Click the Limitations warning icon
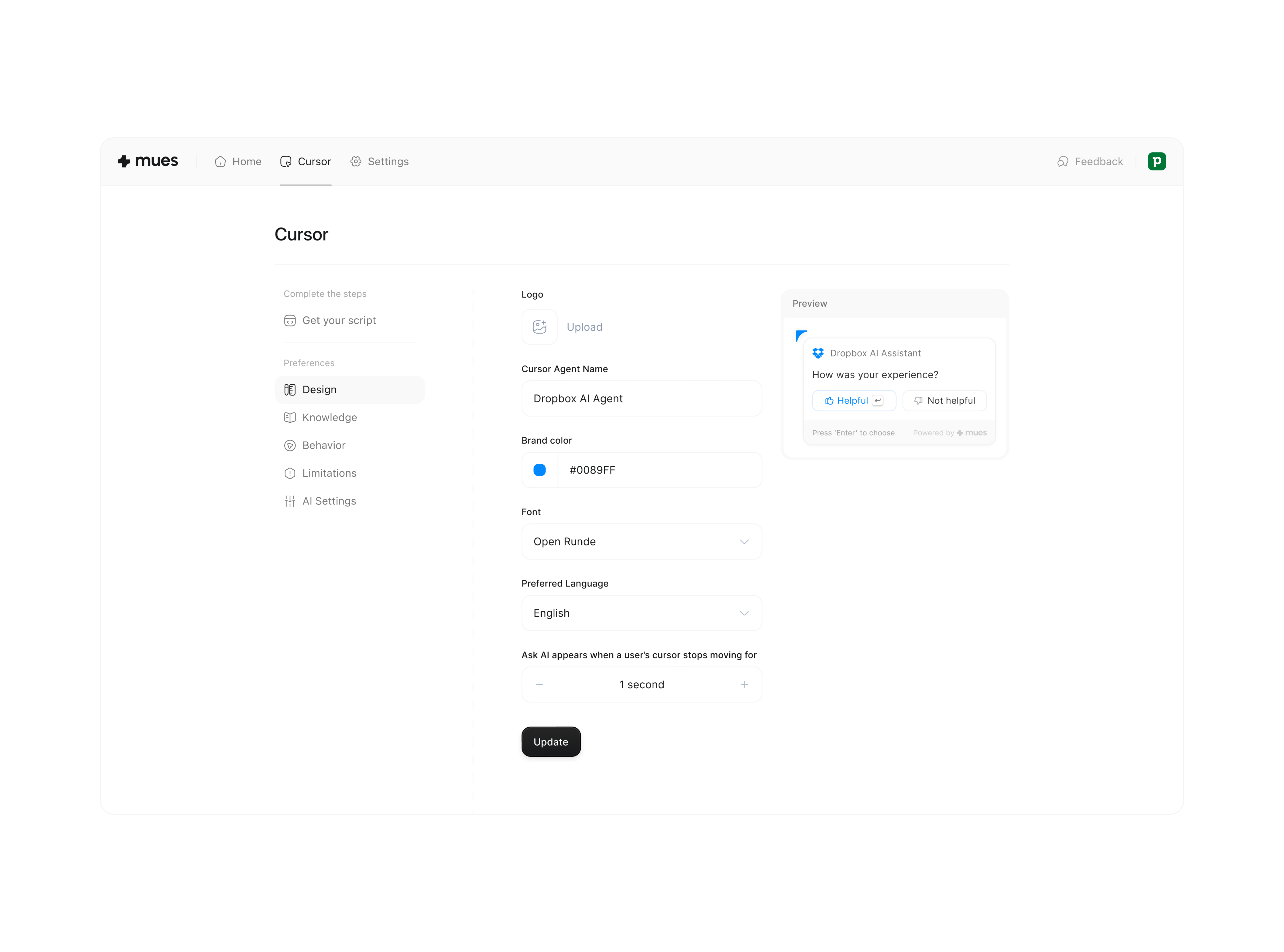Viewport: 1284px width, 952px height. click(x=290, y=473)
